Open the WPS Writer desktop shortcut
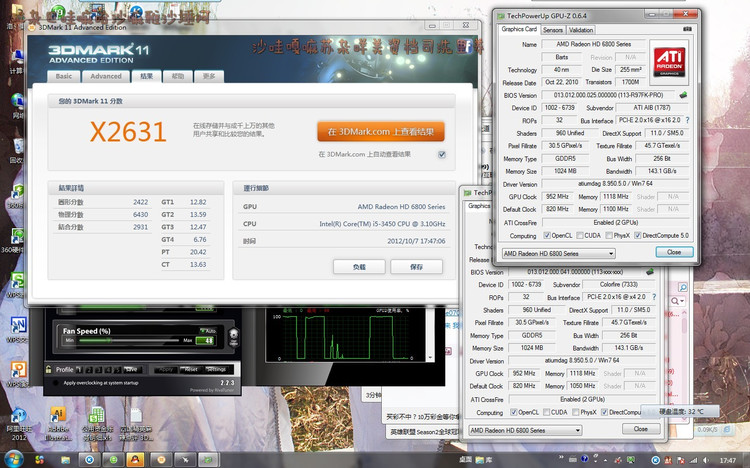Screen dimensions: 750x468 pos(18,325)
